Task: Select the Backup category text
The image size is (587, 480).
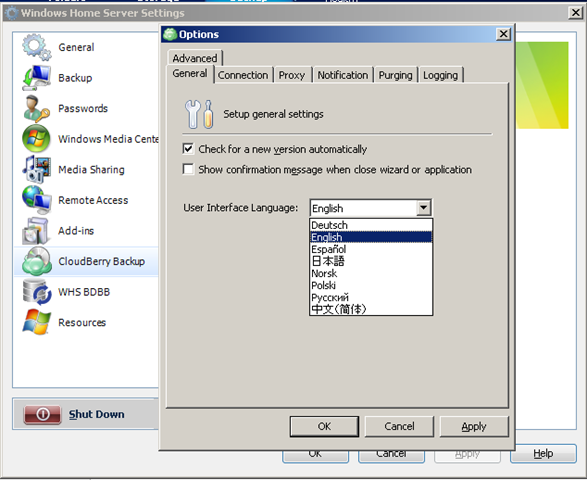Action: pyautogui.click(x=75, y=78)
